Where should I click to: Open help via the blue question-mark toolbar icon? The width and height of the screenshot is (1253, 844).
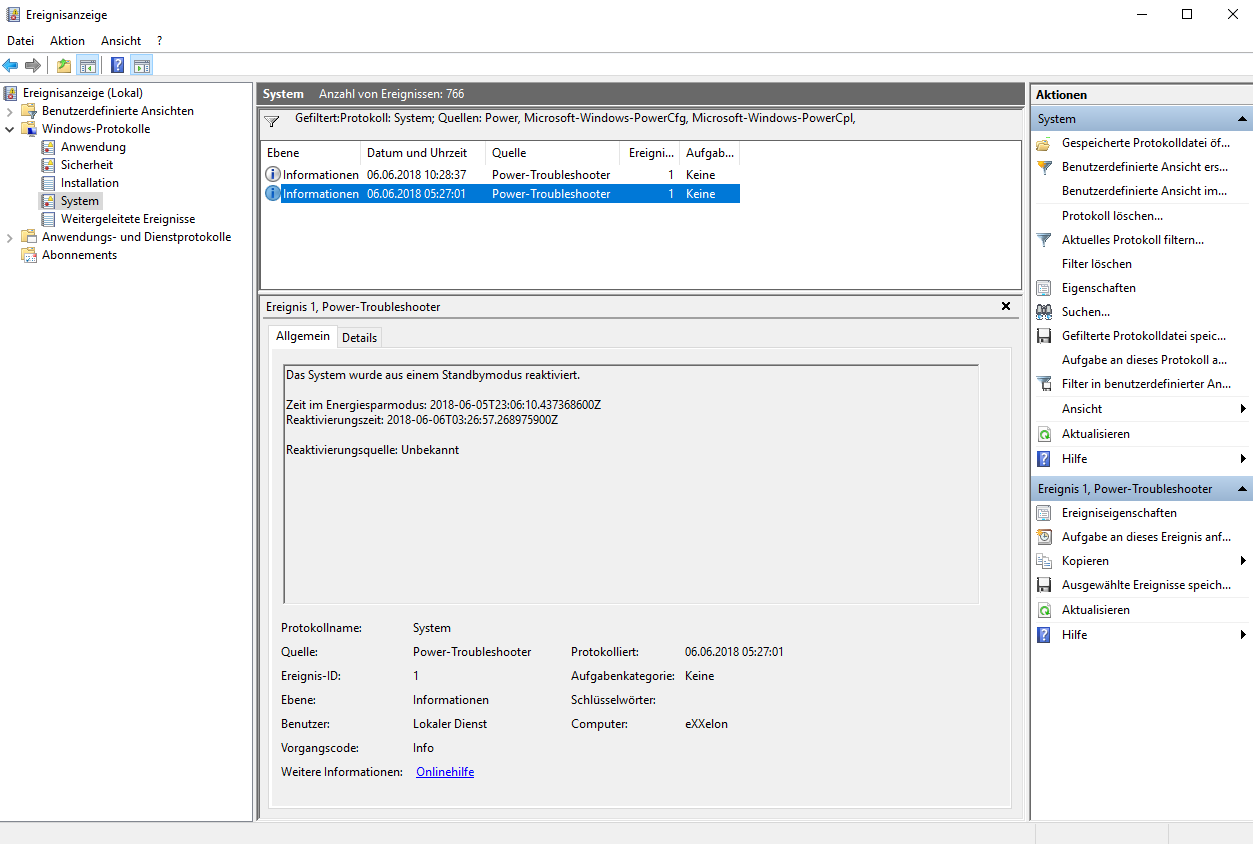pyautogui.click(x=118, y=66)
